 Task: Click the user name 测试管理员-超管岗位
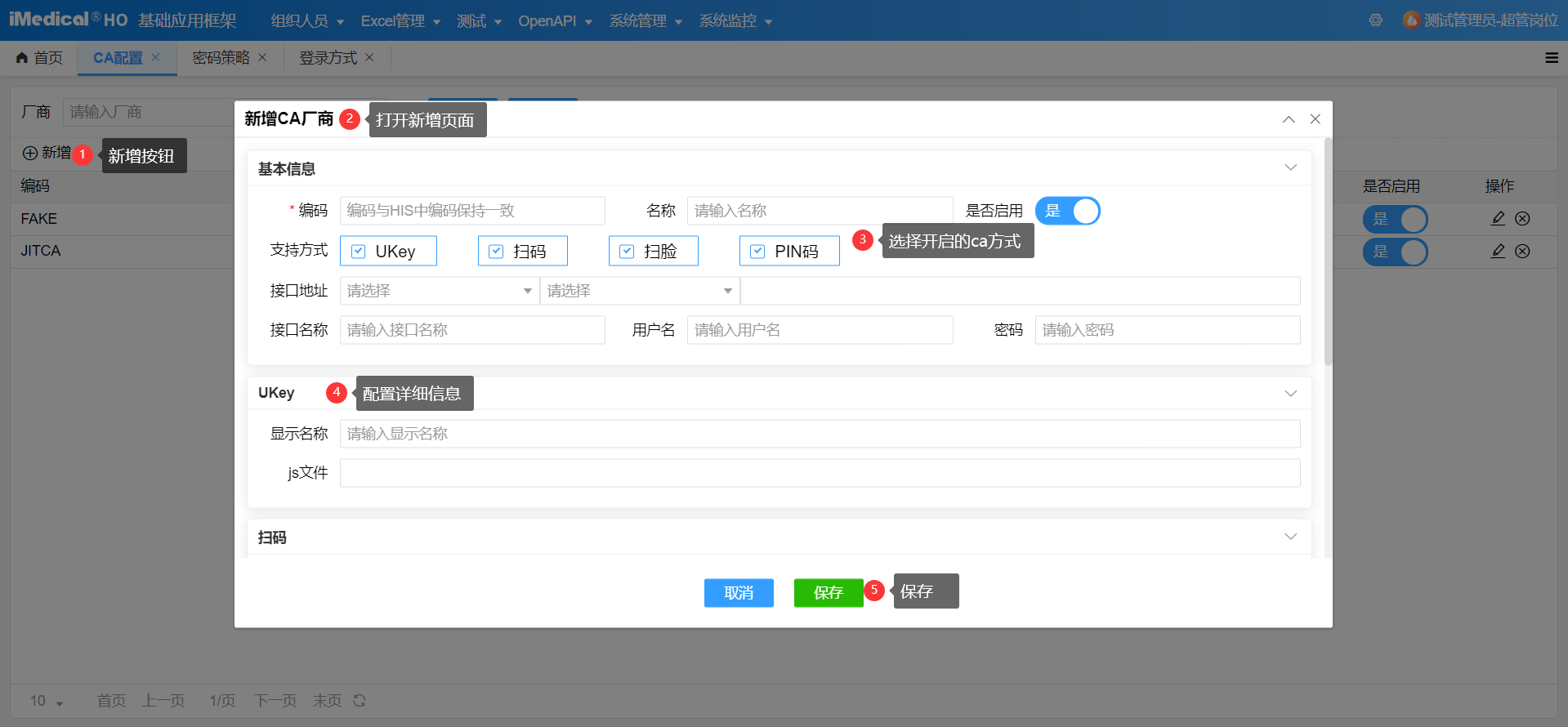click(1491, 20)
